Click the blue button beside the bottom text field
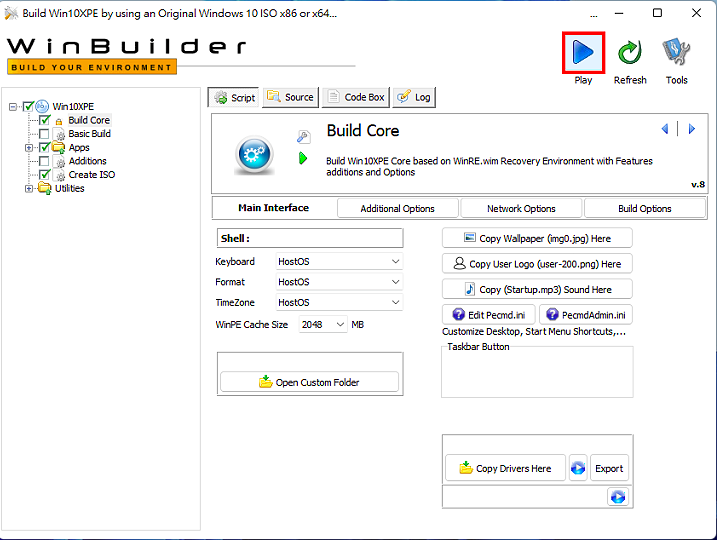 tap(618, 497)
